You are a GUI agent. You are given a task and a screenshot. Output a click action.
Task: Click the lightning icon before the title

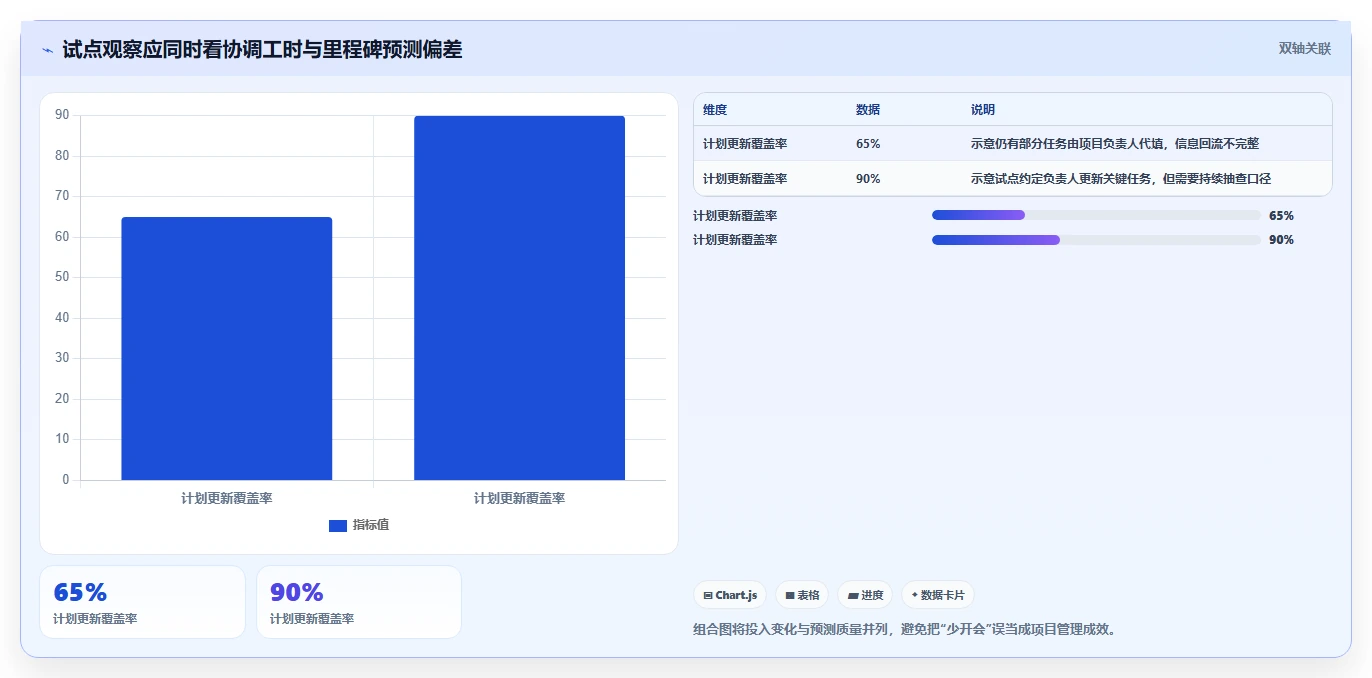(47, 50)
